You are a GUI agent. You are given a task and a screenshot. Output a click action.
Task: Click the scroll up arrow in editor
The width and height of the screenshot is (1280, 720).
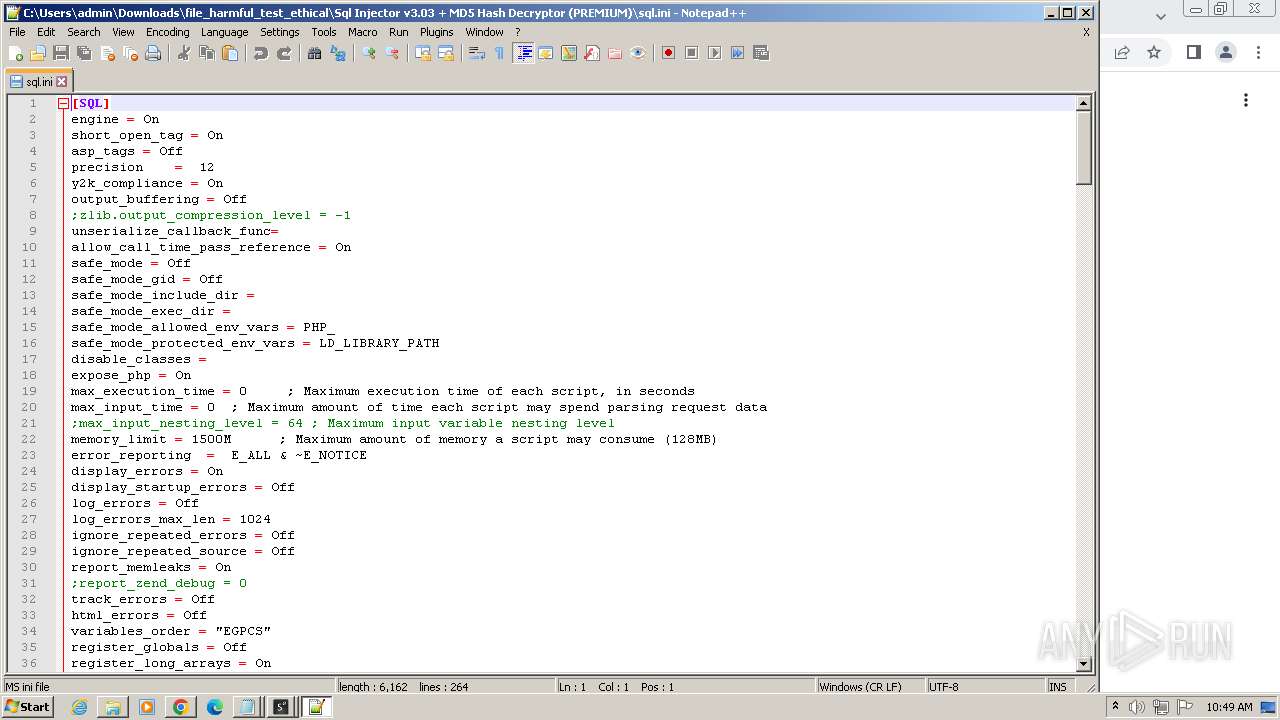coord(1083,103)
